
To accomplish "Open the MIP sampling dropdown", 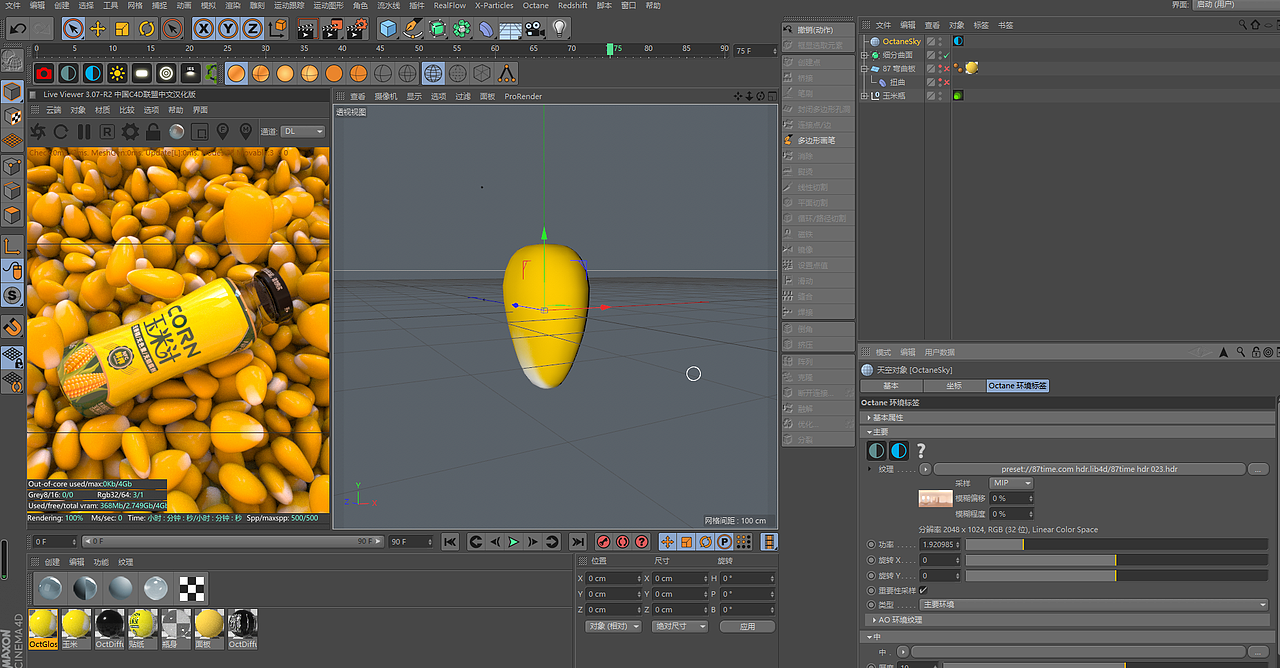I will click(1009, 483).
